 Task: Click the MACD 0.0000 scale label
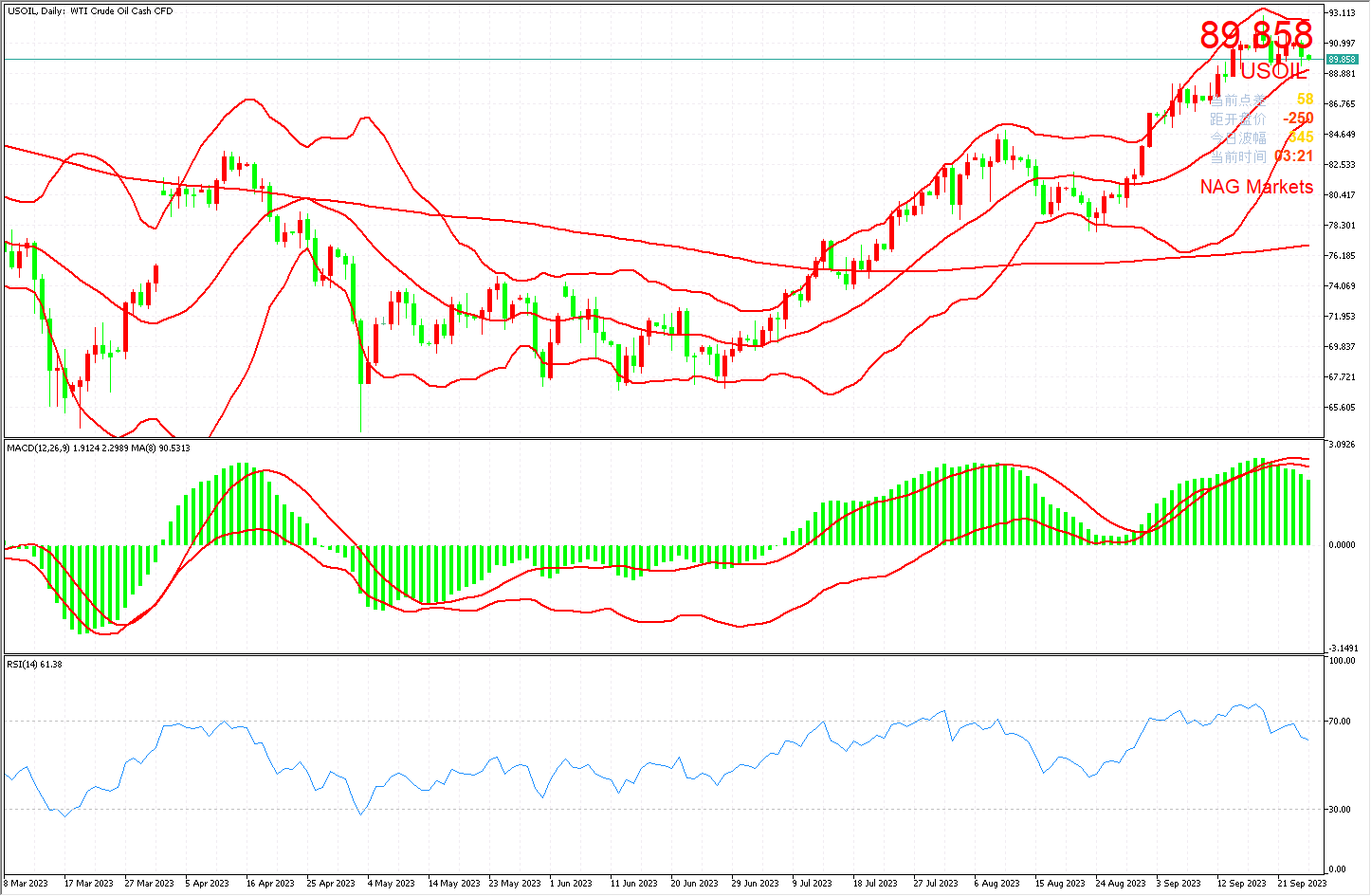(x=1342, y=545)
